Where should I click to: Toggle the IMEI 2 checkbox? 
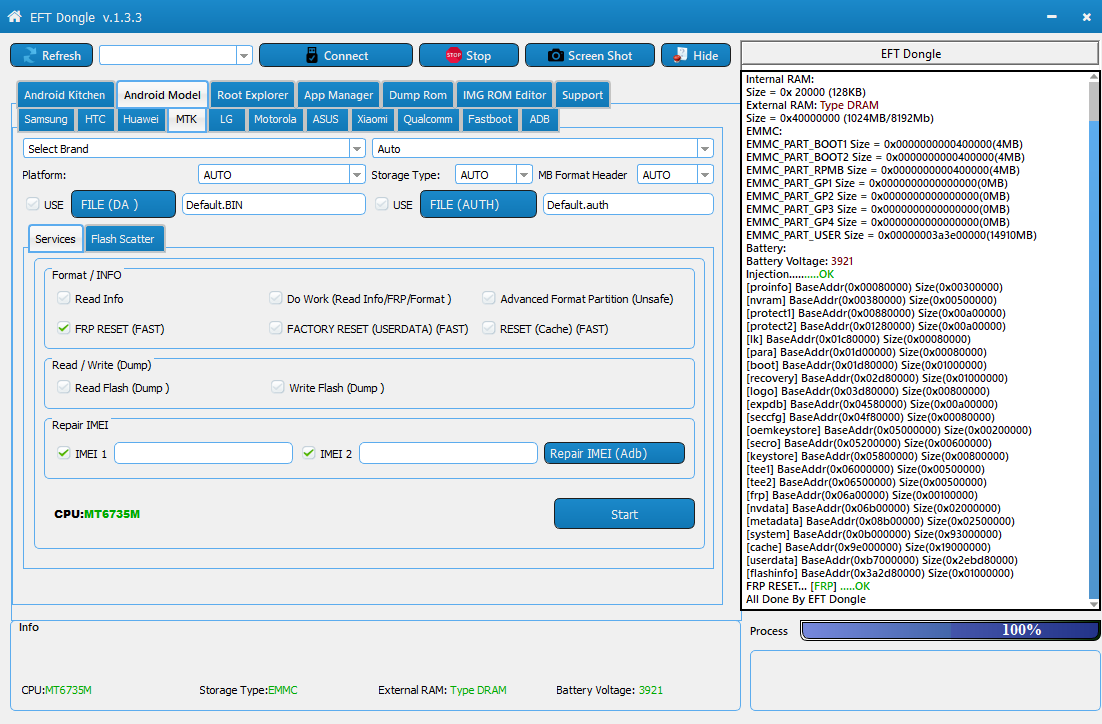309,453
